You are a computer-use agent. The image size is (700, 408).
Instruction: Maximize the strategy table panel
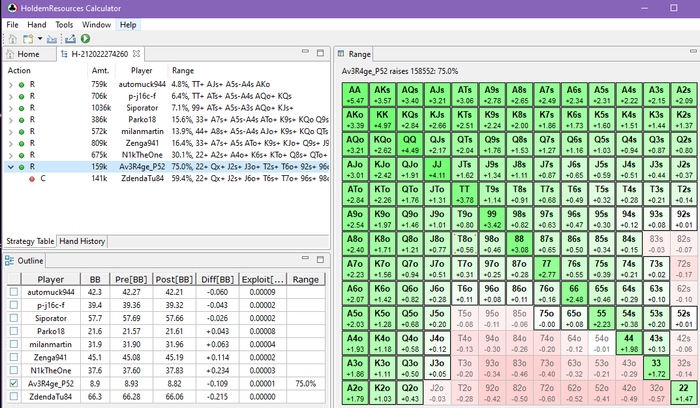coord(320,53)
